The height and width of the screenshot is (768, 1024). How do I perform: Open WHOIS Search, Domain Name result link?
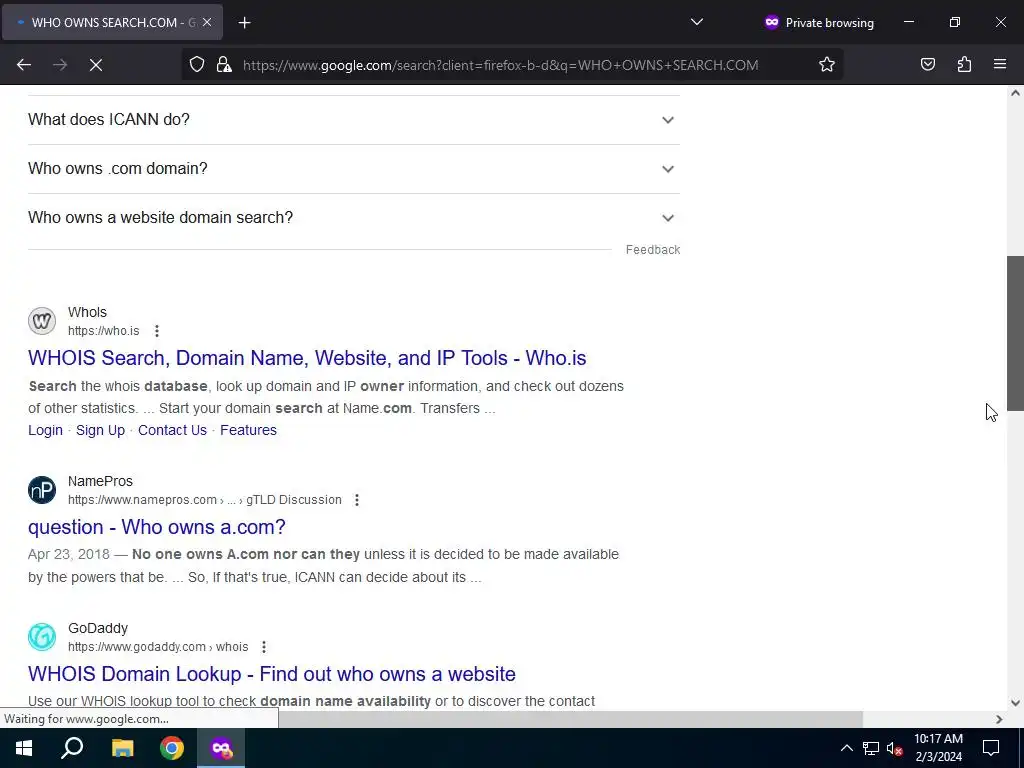tap(307, 358)
